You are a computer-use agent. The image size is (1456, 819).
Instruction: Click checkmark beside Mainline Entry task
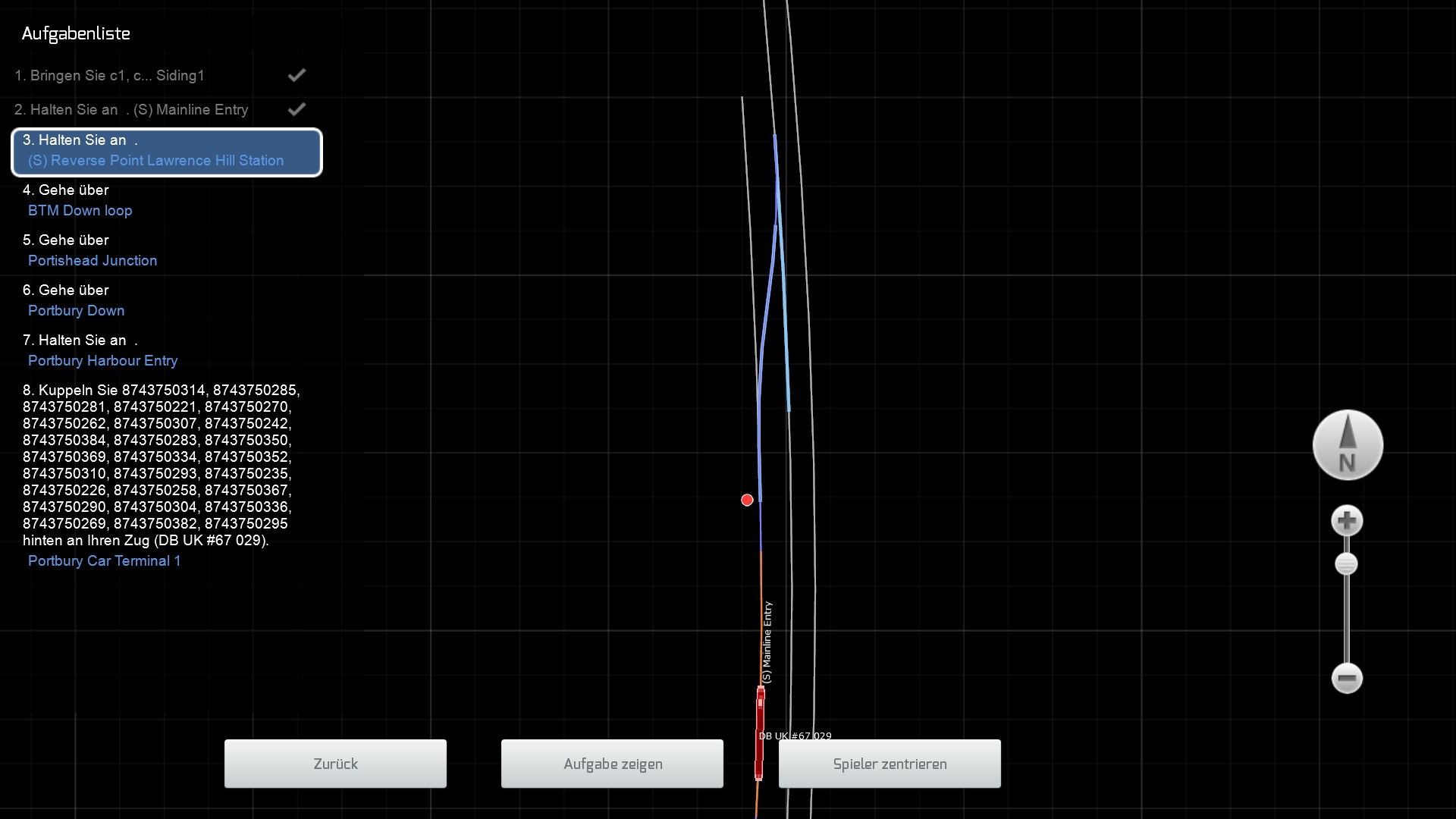coord(297,109)
